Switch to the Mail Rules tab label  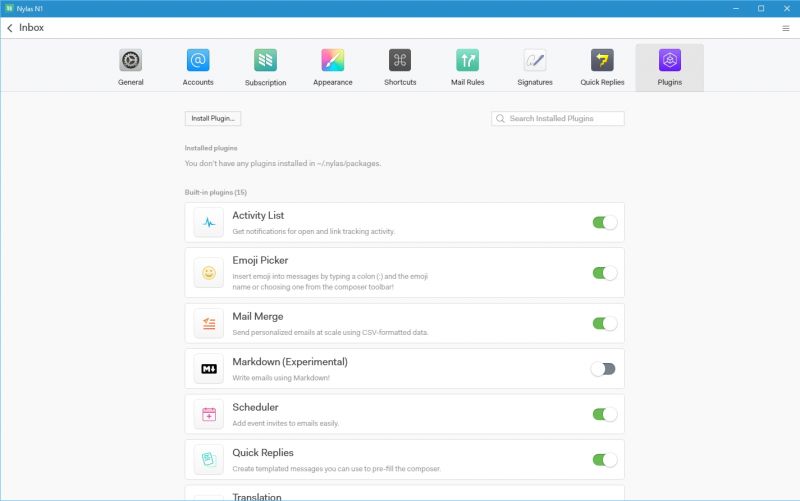point(467,82)
